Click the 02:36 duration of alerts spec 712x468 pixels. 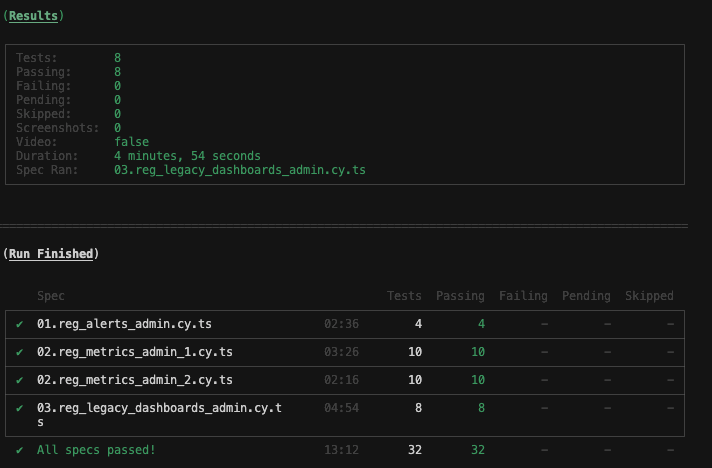[341, 324]
